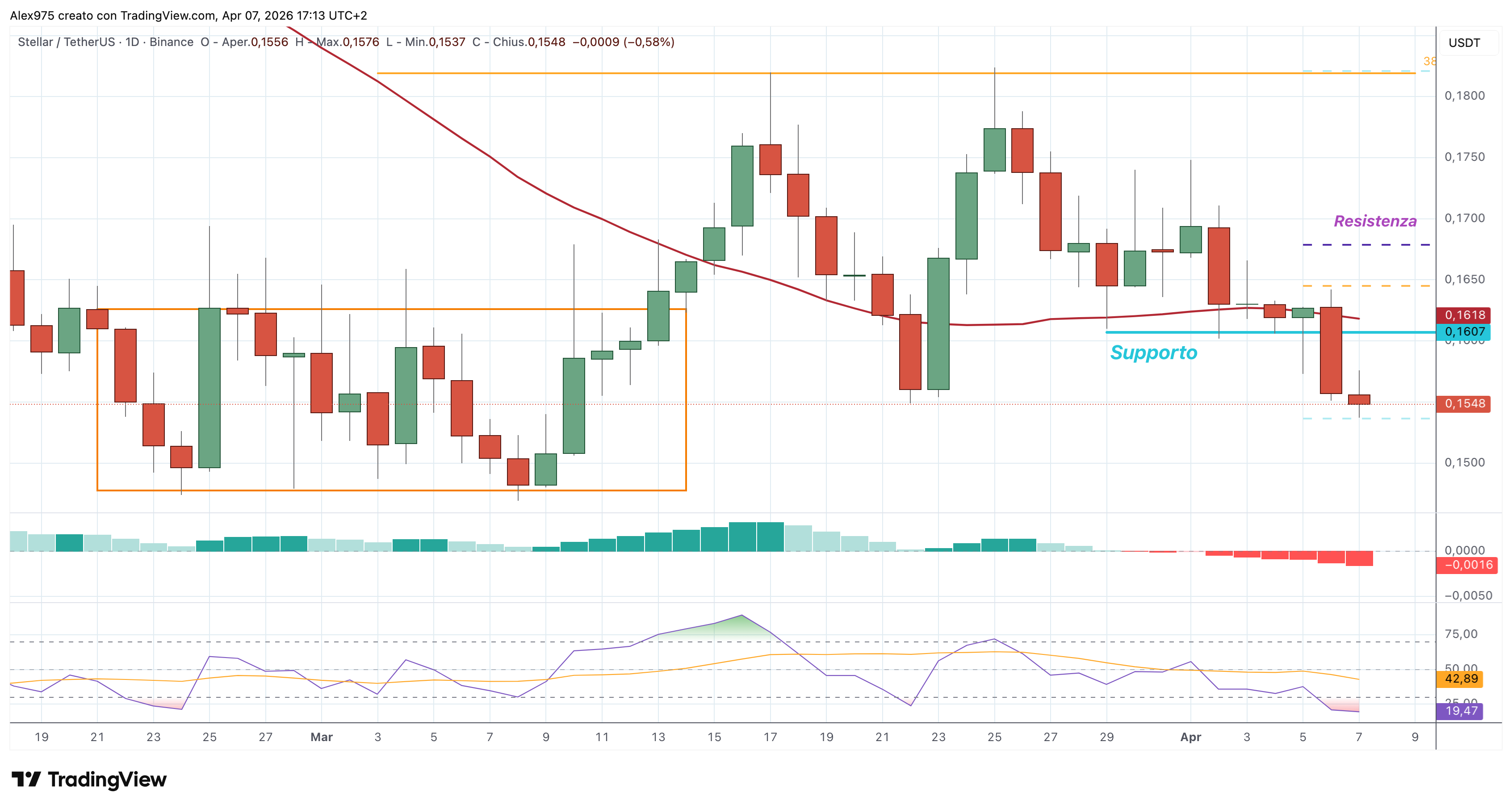Screen dimensions: 1512x809
Task: Click the cyan support horizontal line
Action: coord(1271,332)
